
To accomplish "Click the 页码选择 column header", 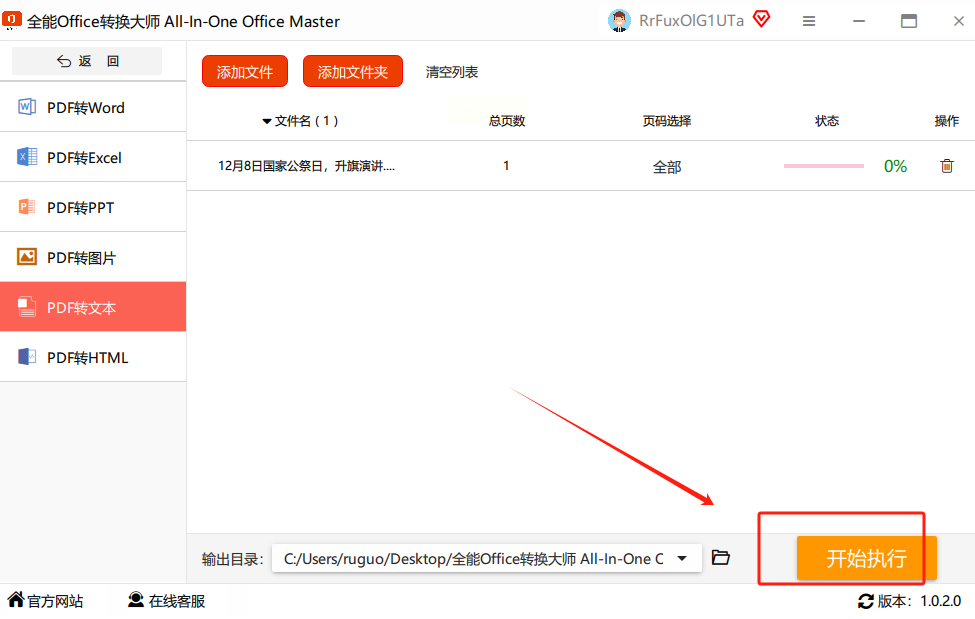I will [667, 121].
